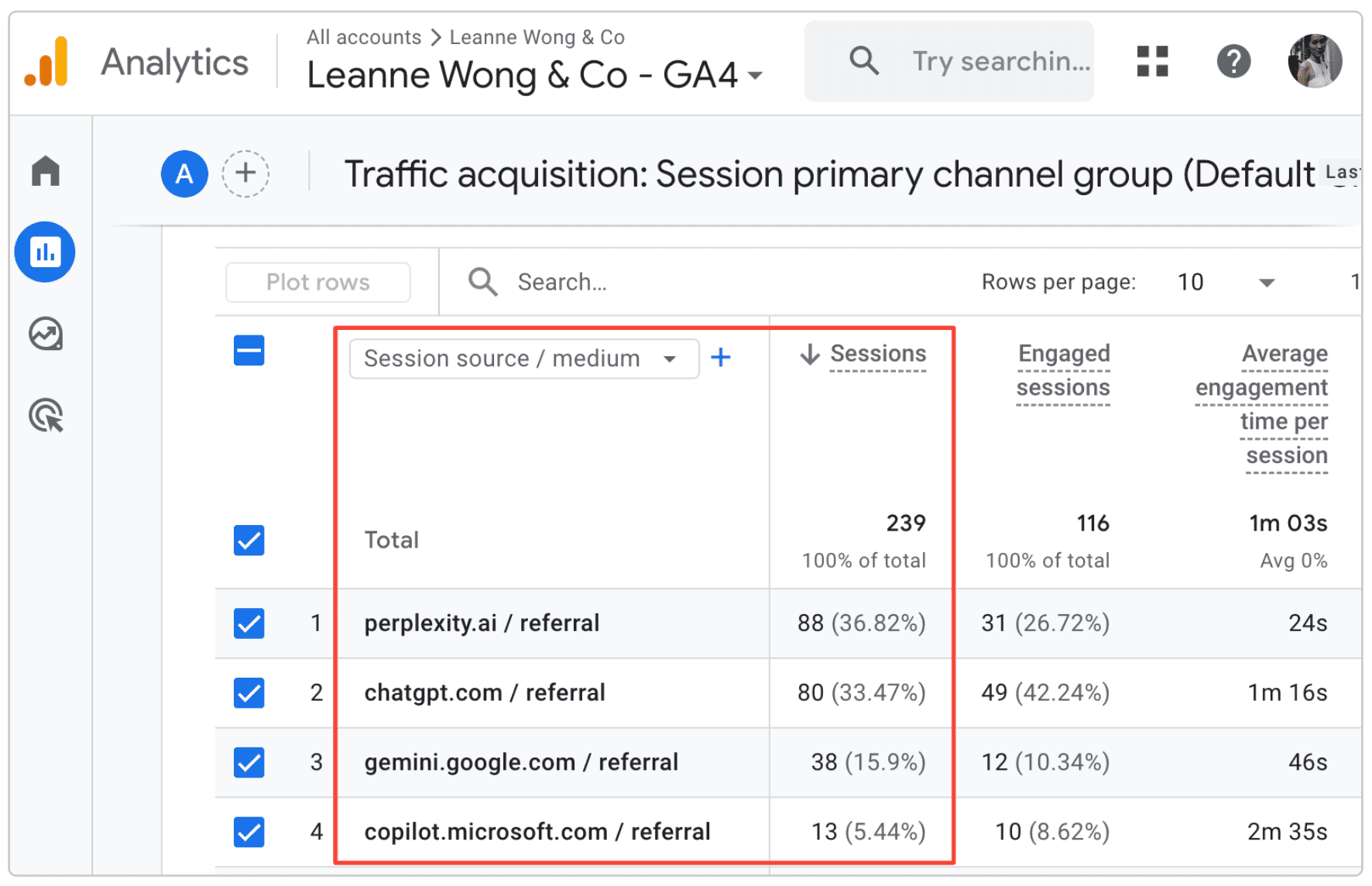Uncheck the chatgpt.com / referral row checkbox
Viewport: 1372px width, 886px height.
(x=249, y=693)
